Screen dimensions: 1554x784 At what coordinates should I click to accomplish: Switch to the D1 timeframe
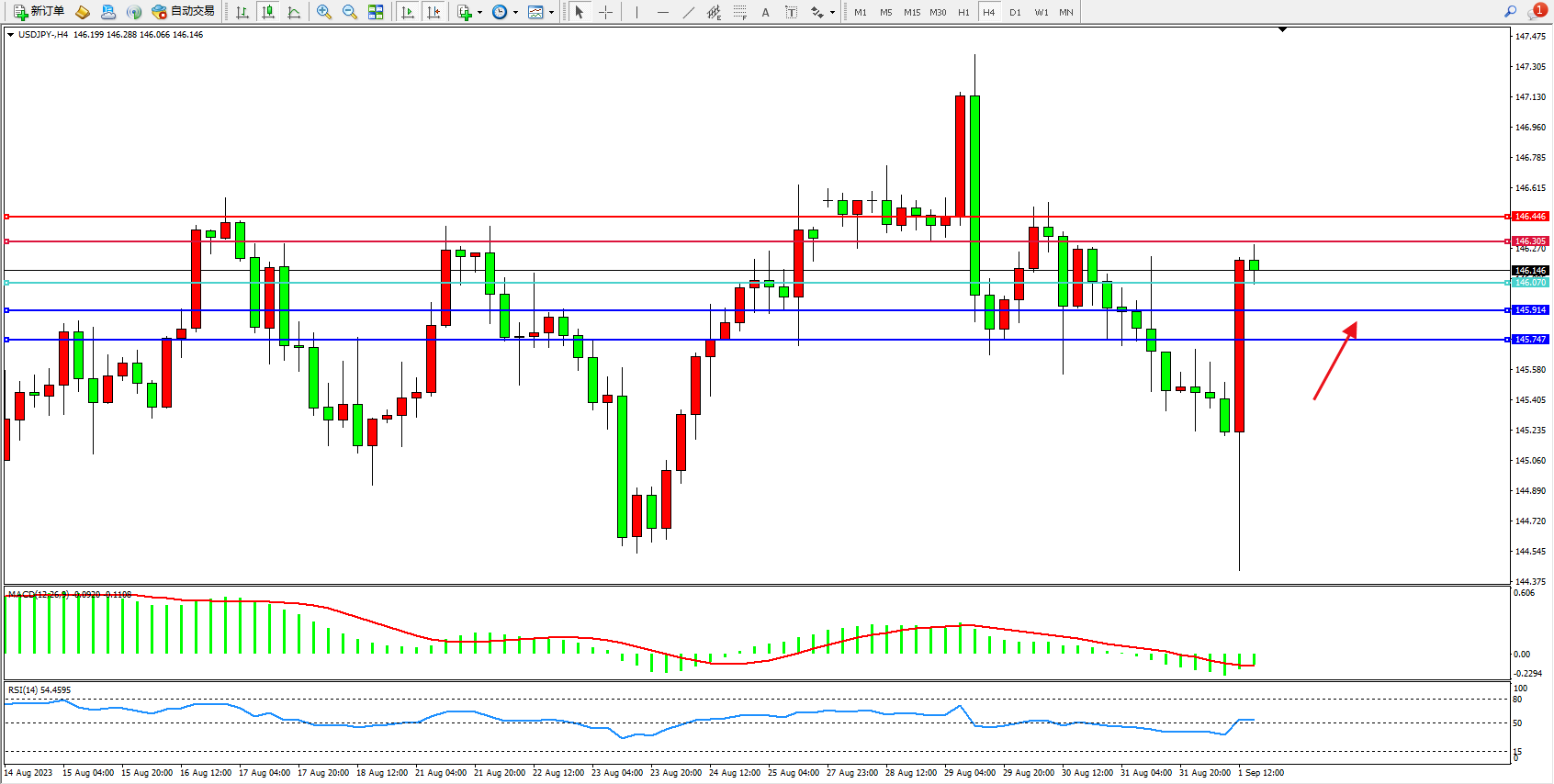pyautogui.click(x=1015, y=12)
